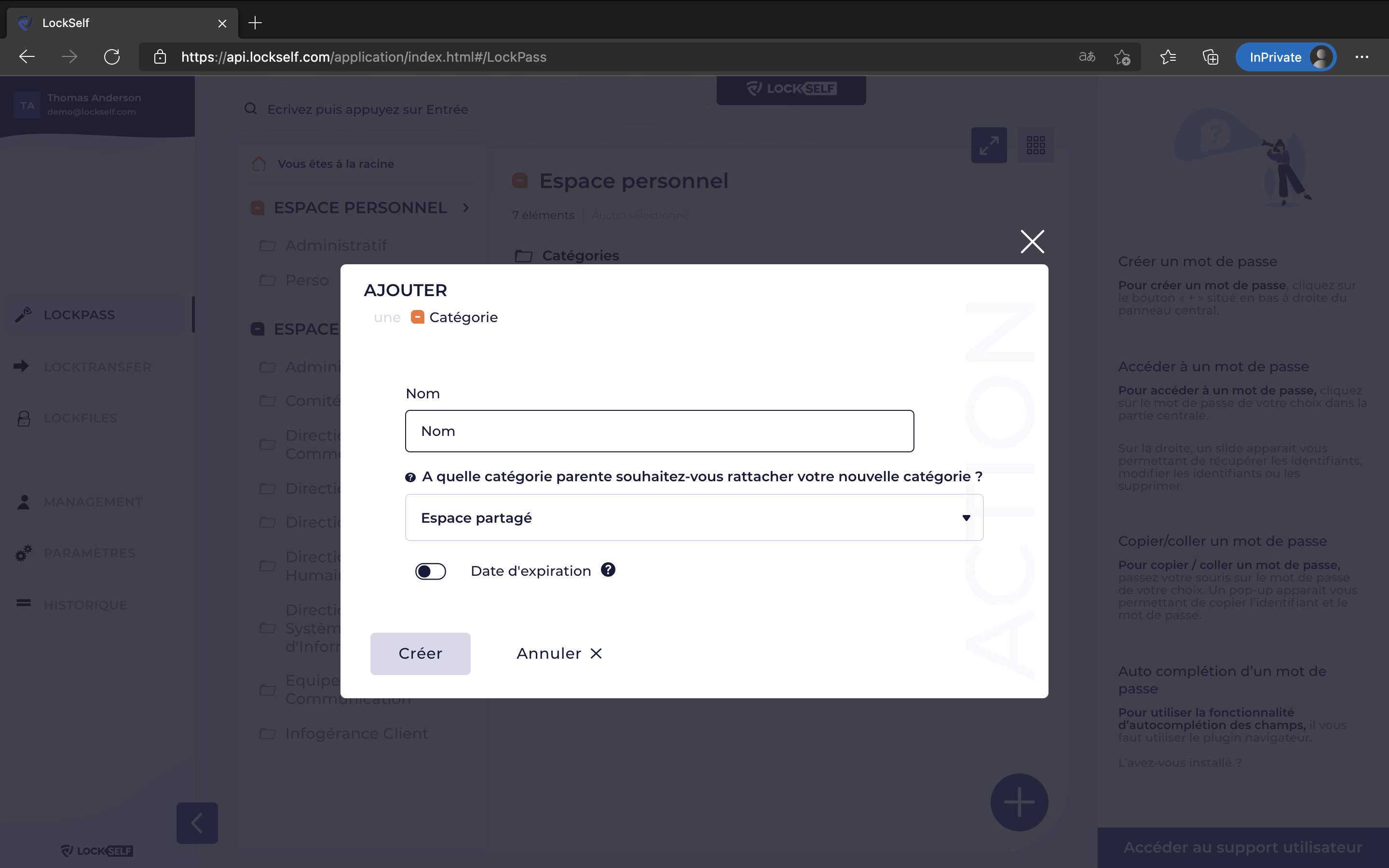Click the expand fullscreen arrows icon
The image size is (1389, 868).
click(989, 145)
